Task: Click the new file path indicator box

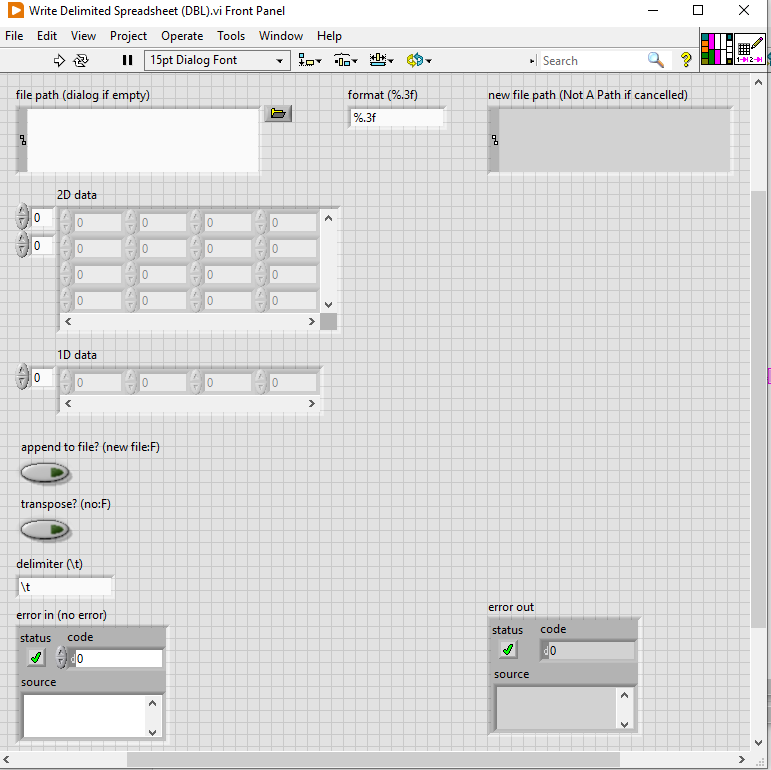Action: pyautogui.click(x=615, y=141)
